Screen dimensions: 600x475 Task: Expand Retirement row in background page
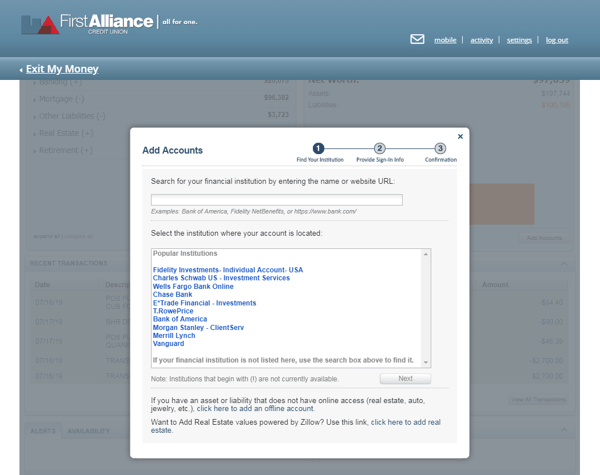point(63,150)
